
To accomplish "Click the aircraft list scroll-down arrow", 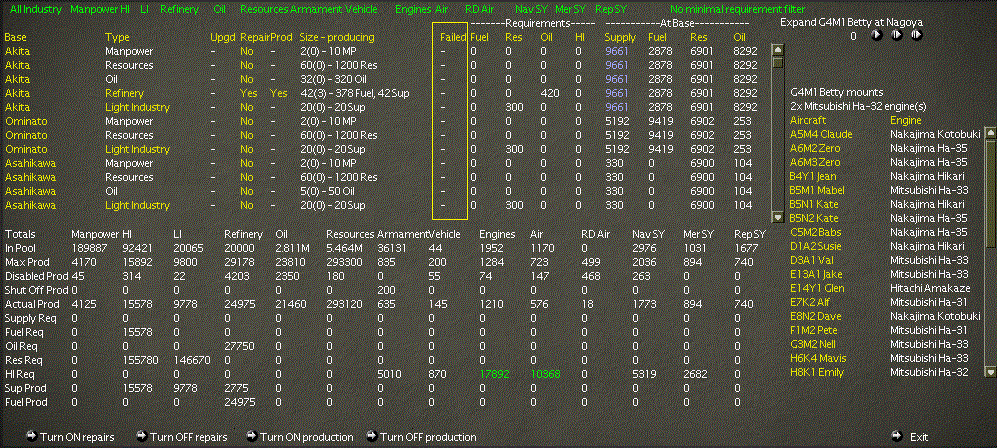I will point(990,372).
